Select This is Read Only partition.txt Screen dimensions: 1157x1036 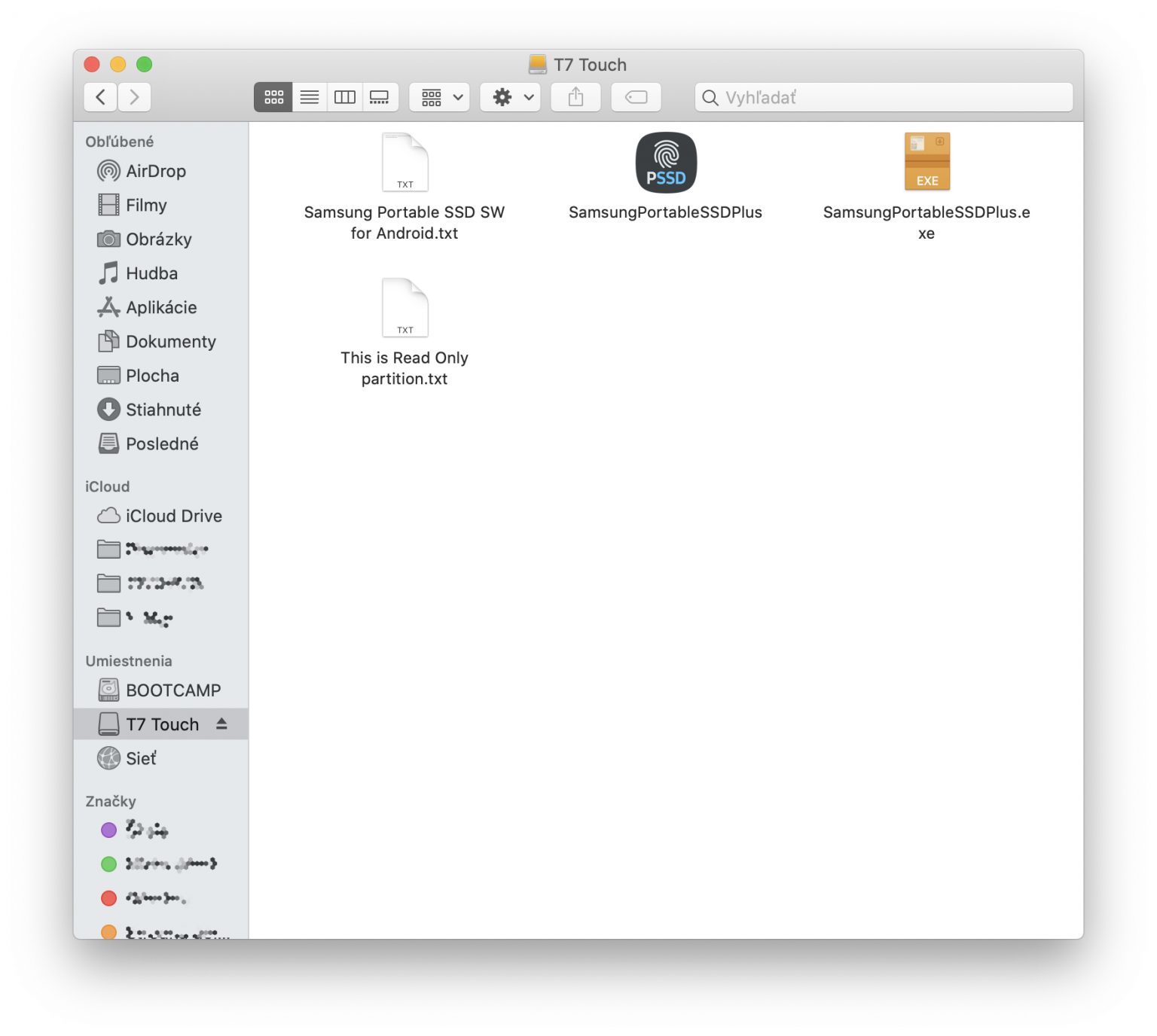pos(404,333)
